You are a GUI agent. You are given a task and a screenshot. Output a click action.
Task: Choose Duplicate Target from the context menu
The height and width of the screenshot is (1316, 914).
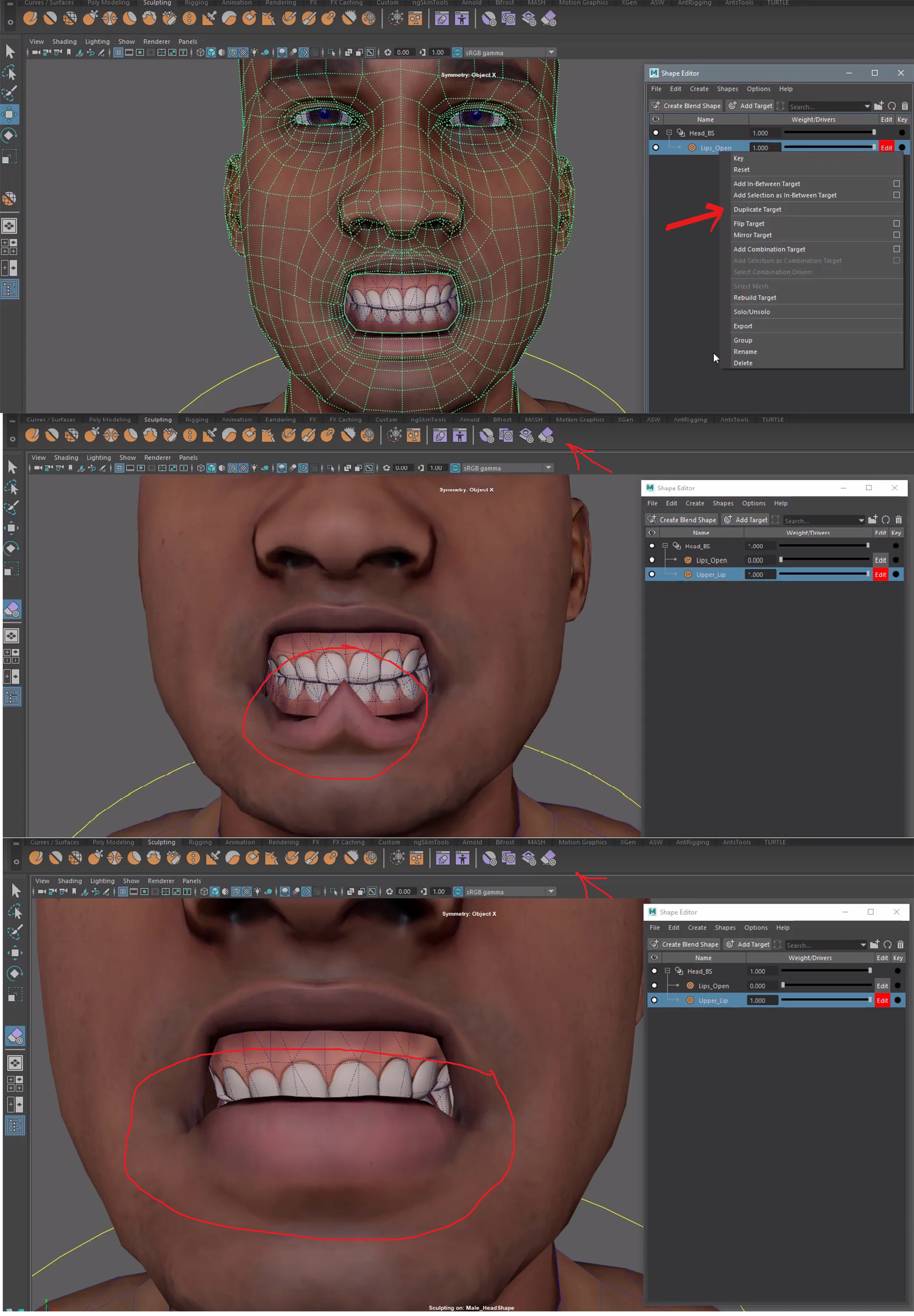[x=757, y=210]
